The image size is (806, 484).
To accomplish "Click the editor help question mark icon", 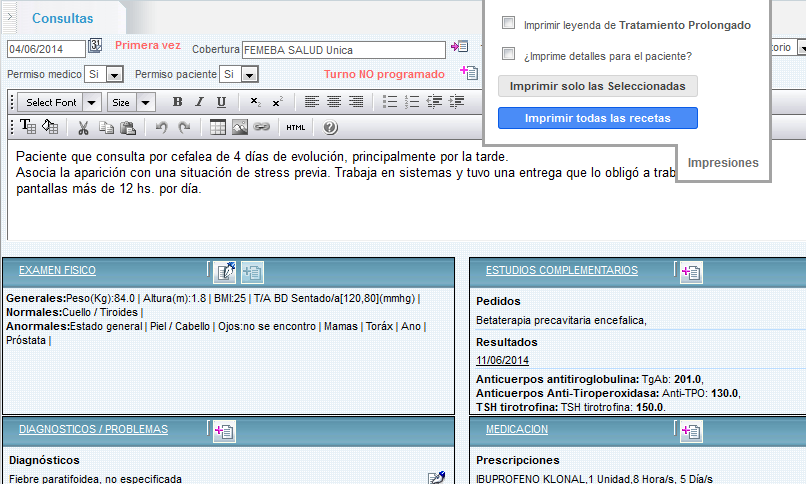I will coord(331,127).
